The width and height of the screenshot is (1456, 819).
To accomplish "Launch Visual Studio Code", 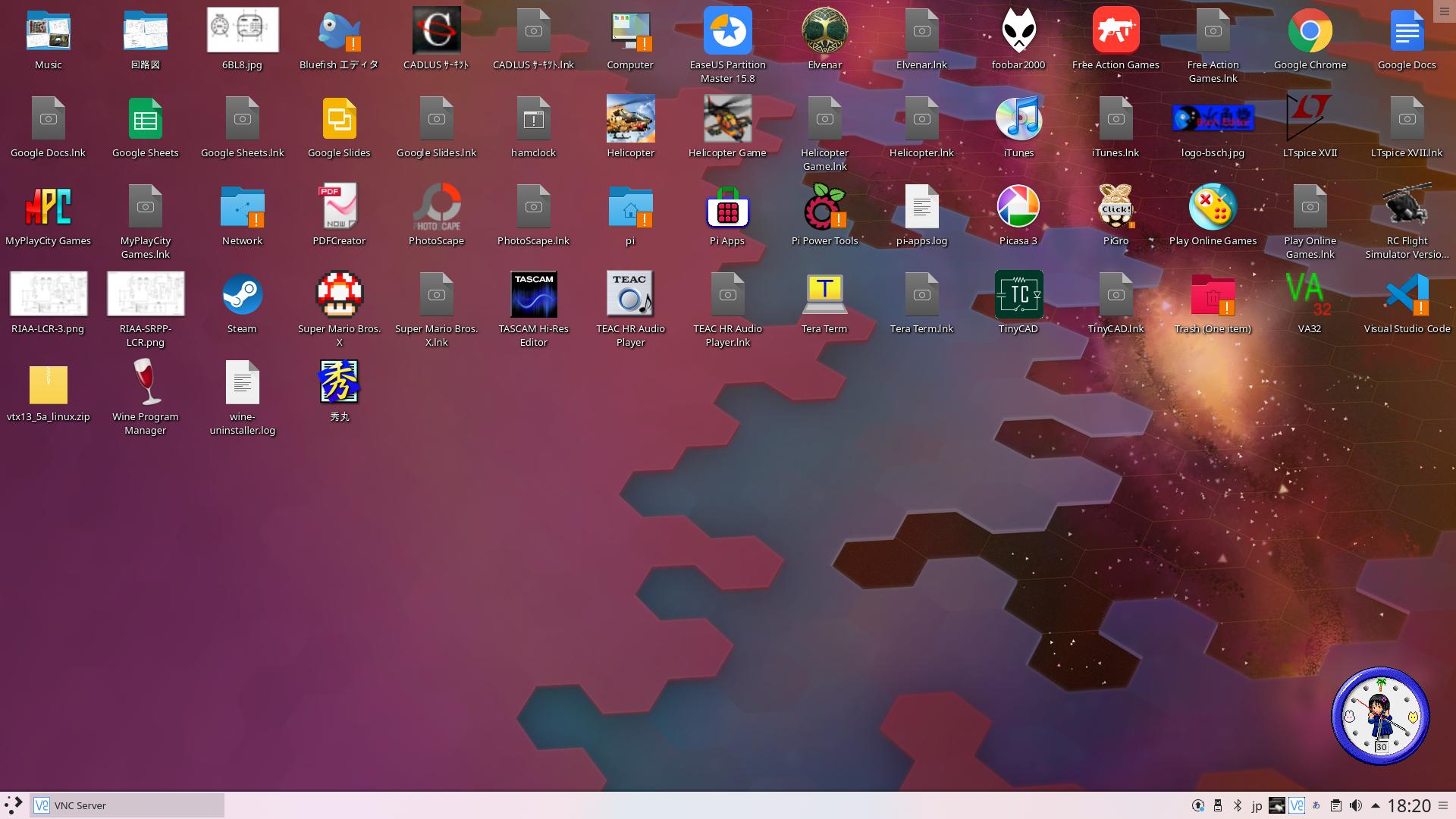I will [x=1407, y=294].
